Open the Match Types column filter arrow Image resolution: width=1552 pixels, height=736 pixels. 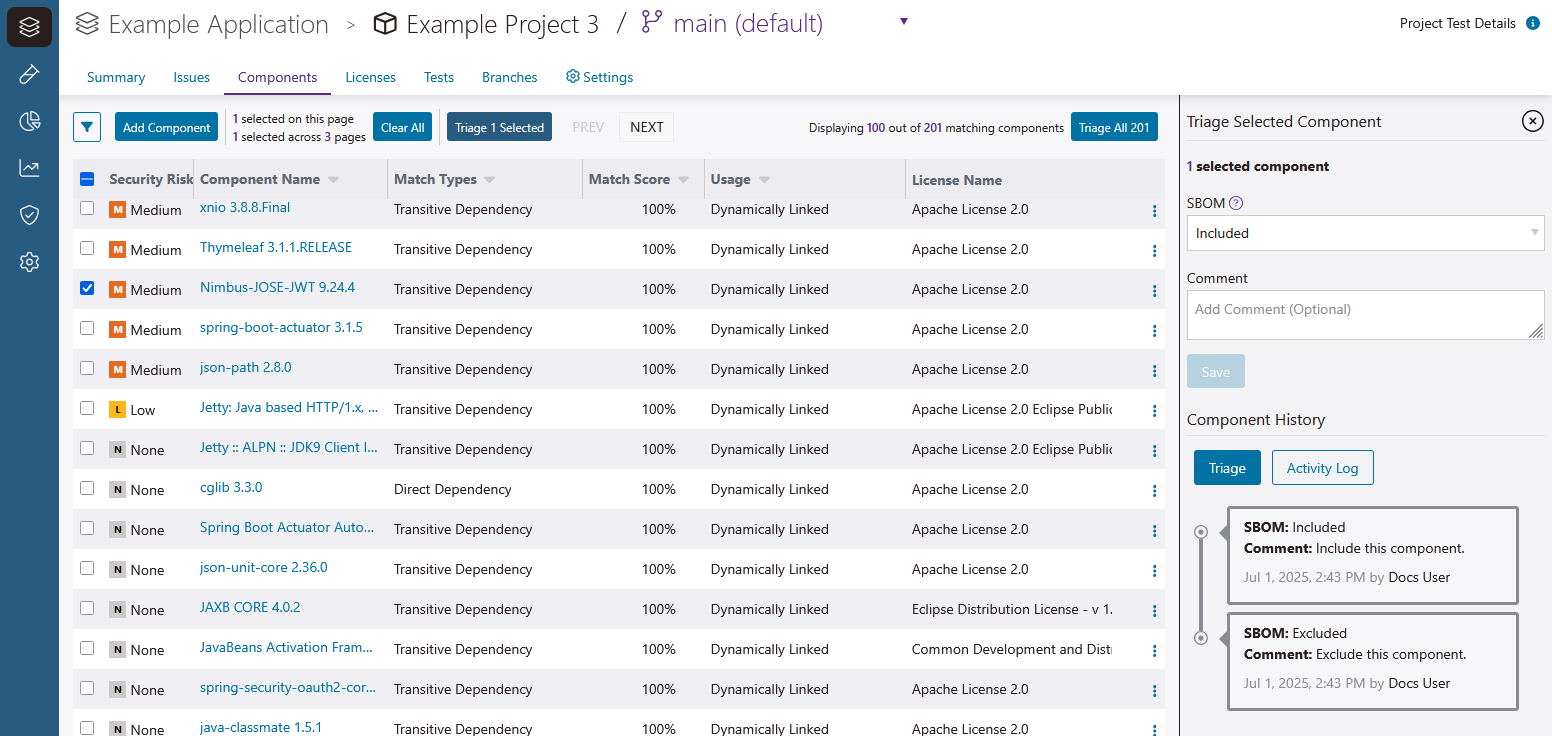point(490,180)
